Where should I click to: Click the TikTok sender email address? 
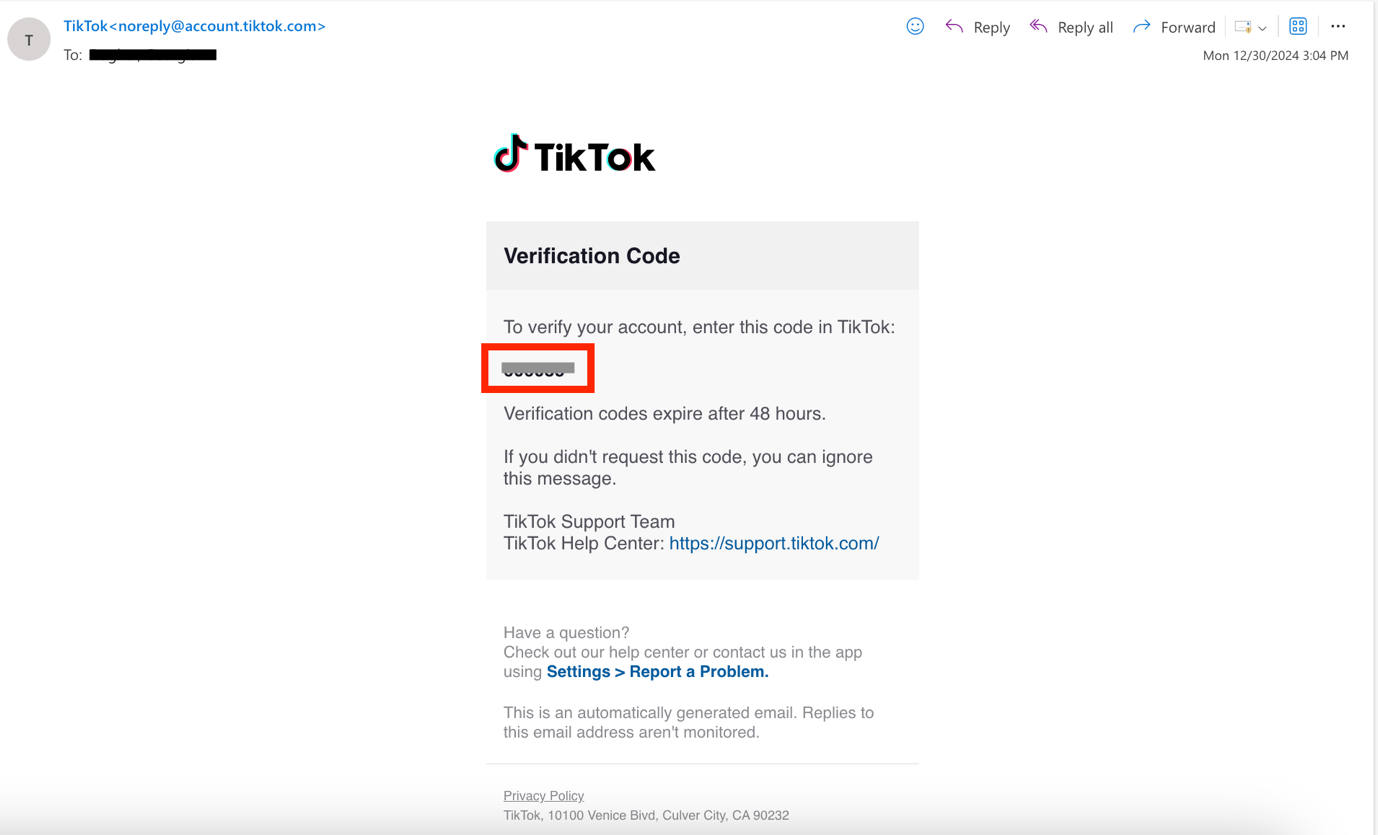tap(194, 25)
